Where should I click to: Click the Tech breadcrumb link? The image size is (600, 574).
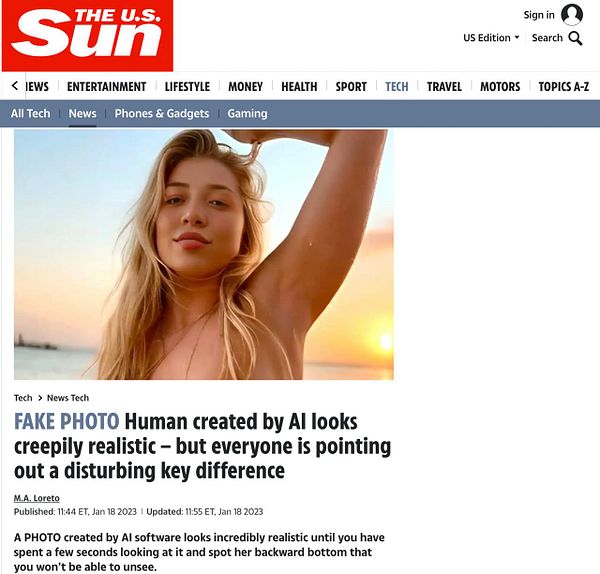coord(23,398)
